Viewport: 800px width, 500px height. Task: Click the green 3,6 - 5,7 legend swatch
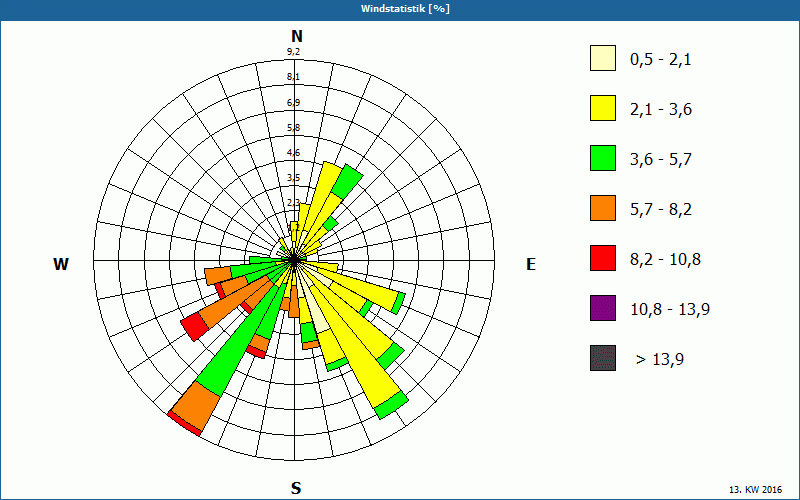(603, 158)
